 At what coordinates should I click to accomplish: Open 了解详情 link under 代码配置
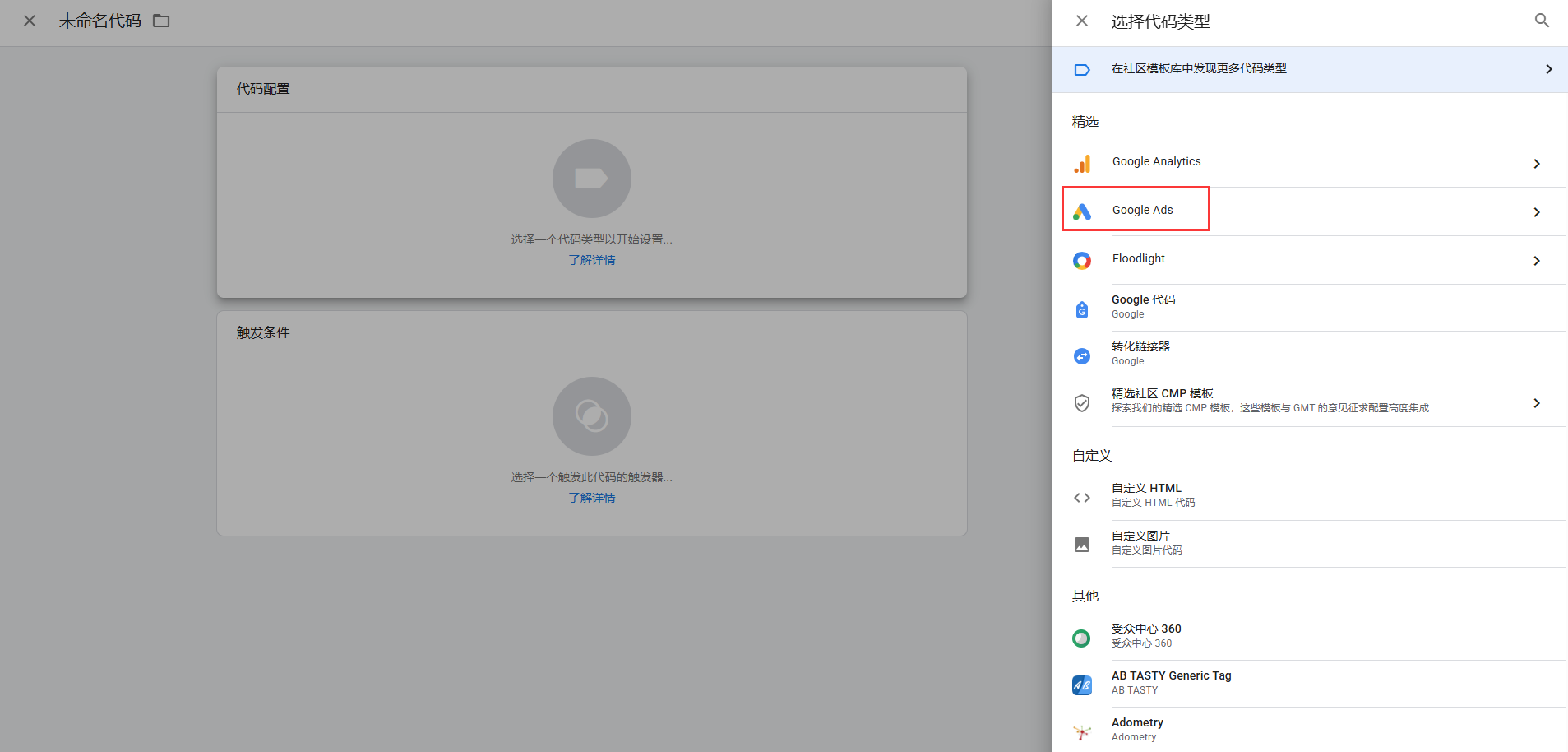[592, 260]
